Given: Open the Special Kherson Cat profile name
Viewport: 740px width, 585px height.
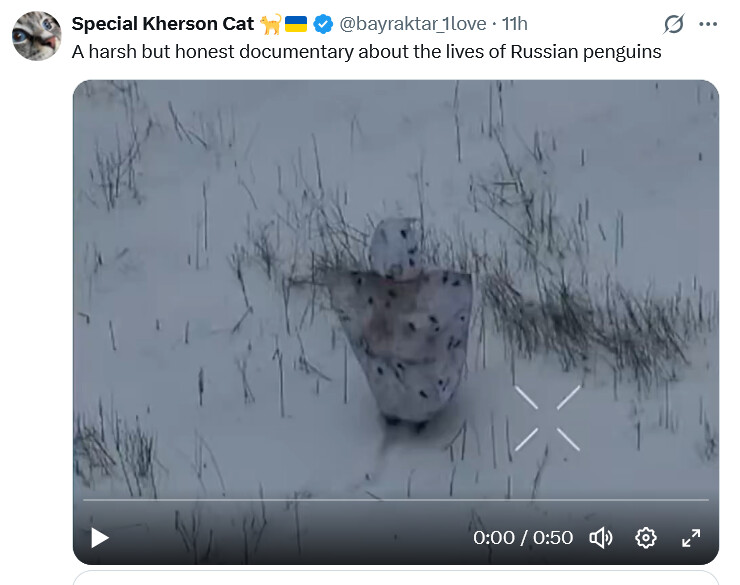Looking at the screenshot, I should (163, 23).
